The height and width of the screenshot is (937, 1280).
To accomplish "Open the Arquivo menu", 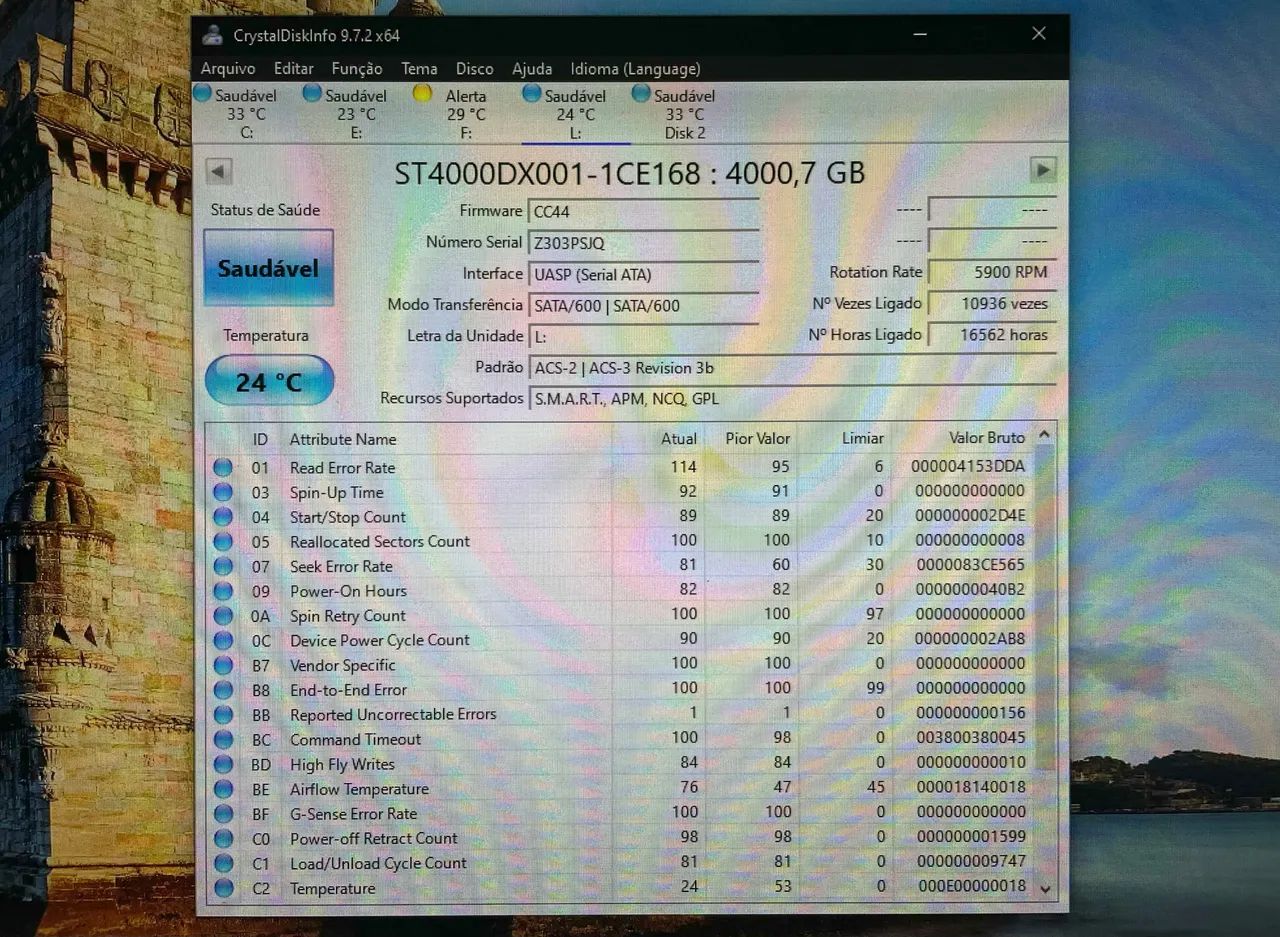I will click(x=228, y=69).
